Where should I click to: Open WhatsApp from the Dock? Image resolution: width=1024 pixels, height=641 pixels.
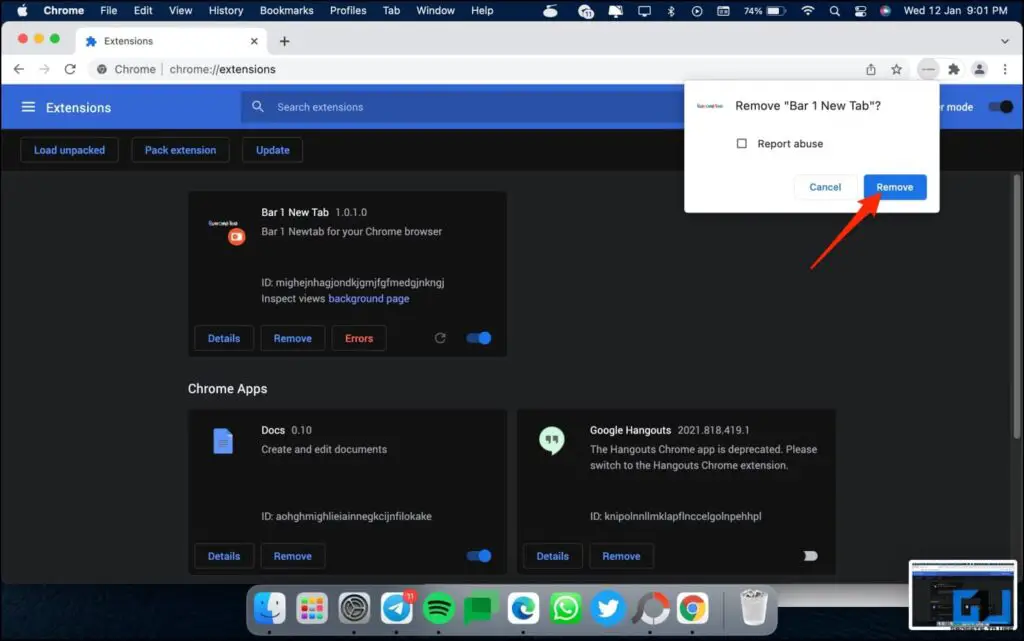click(566, 608)
